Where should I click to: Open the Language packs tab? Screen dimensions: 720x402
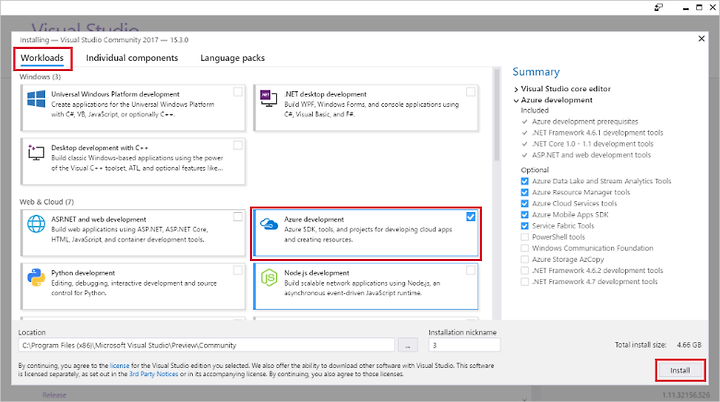click(232, 58)
